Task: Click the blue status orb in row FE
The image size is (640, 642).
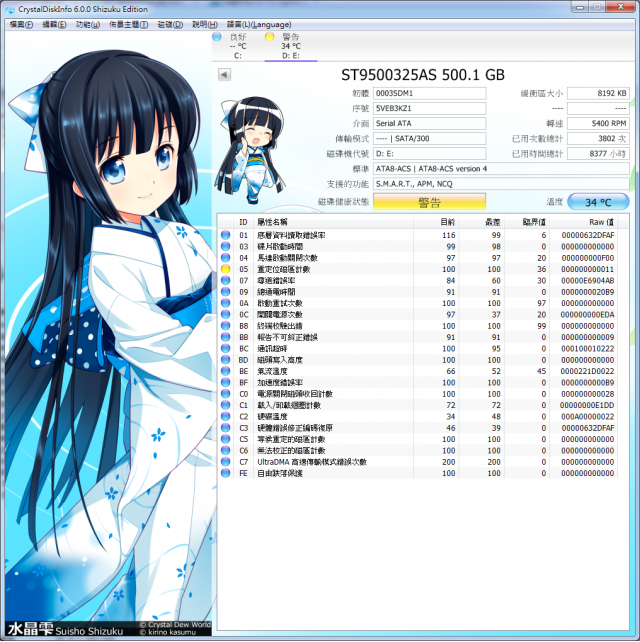Action: tap(225, 473)
